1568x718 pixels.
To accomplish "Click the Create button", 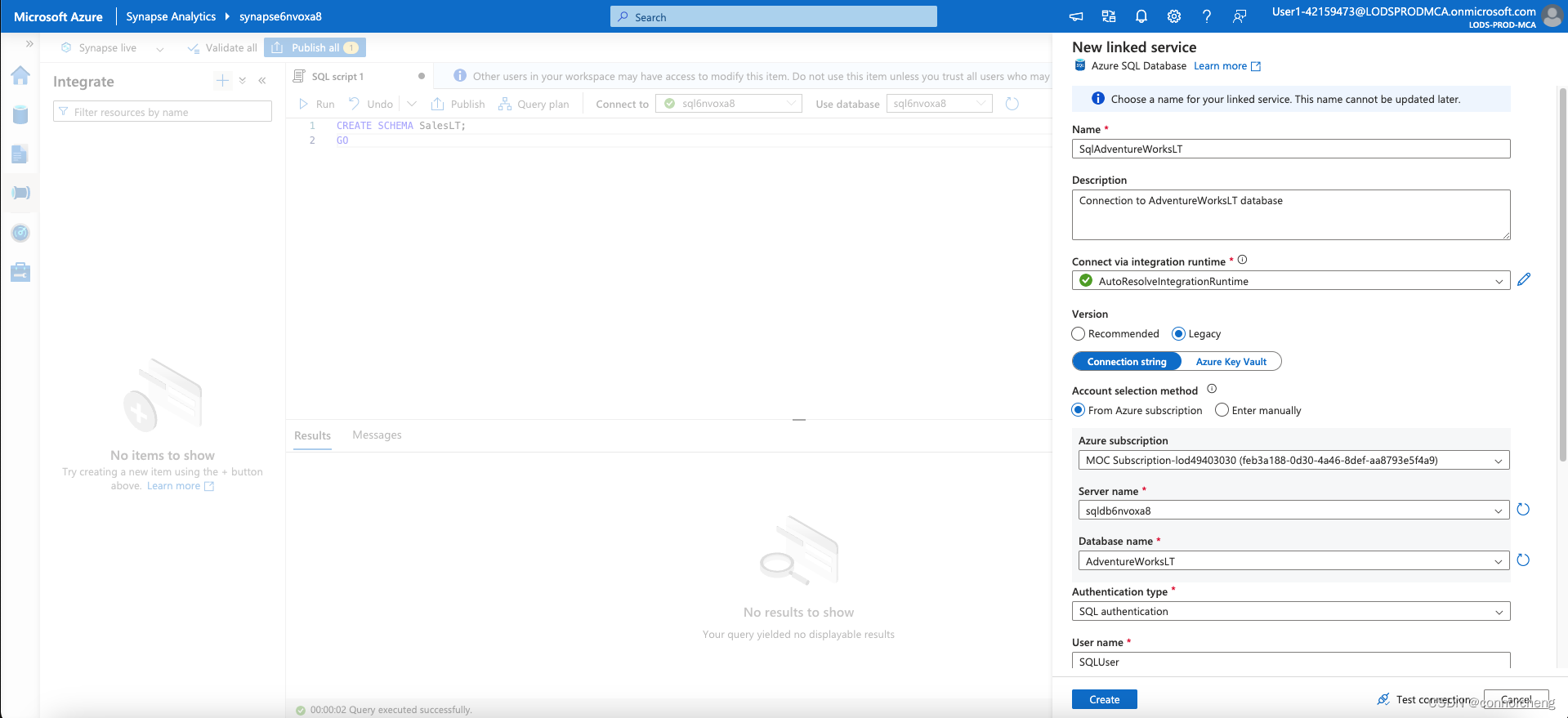I will coord(1104,699).
